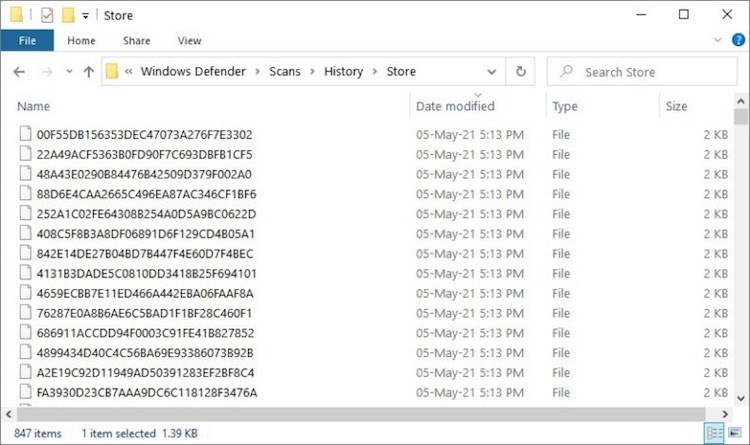The height and width of the screenshot is (445, 750).
Task: Switch to the large thumbnails view icon
Action: pyautogui.click(x=735, y=434)
